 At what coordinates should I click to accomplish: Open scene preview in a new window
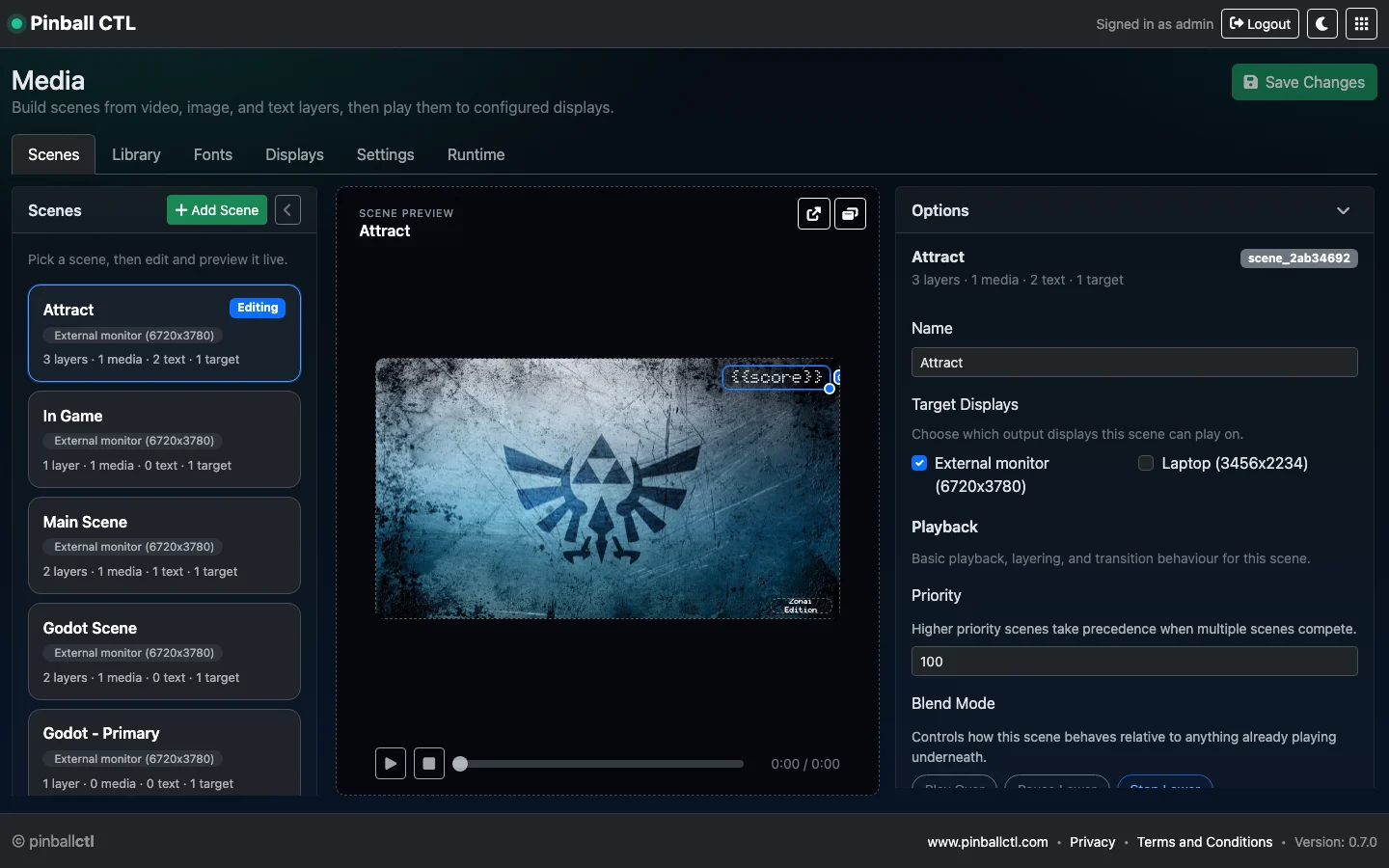pyautogui.click(x=813, y=214)
